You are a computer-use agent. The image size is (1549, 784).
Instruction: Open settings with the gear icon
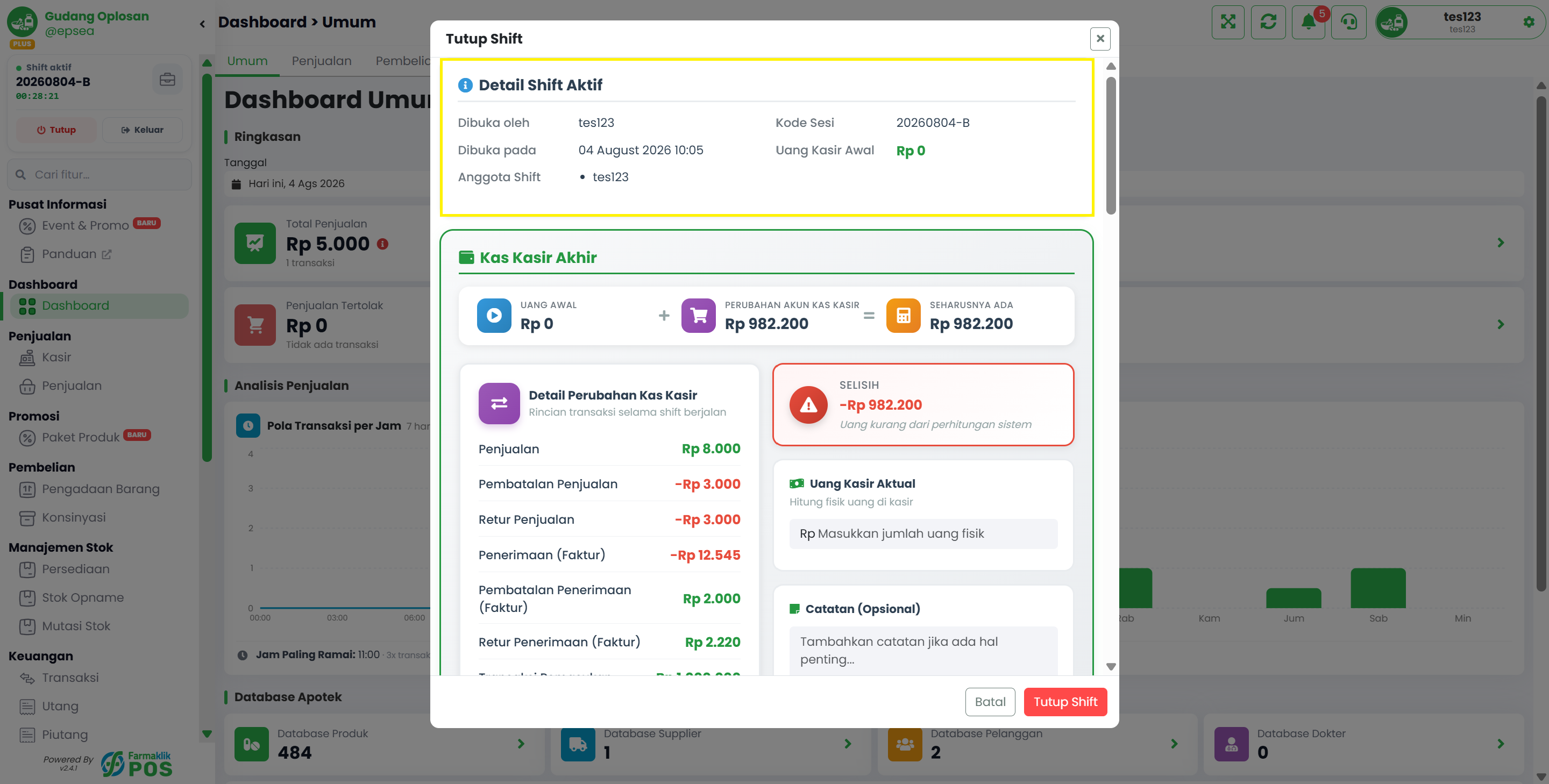coord(1529,22)
